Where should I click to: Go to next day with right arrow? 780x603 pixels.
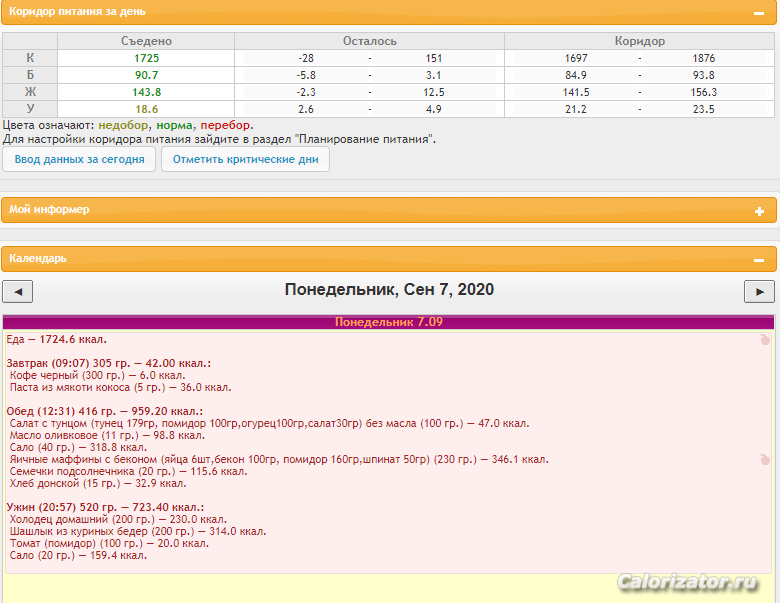pyautogui.click(x=759, y=291)
